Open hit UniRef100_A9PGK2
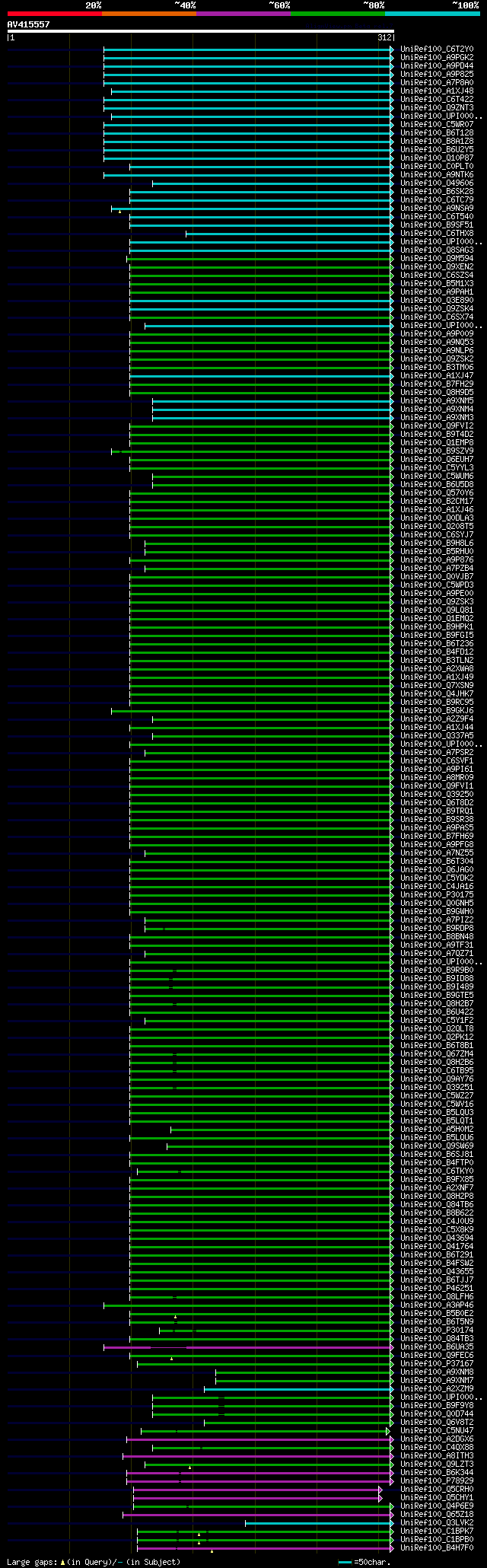 [x=437, y=58]
